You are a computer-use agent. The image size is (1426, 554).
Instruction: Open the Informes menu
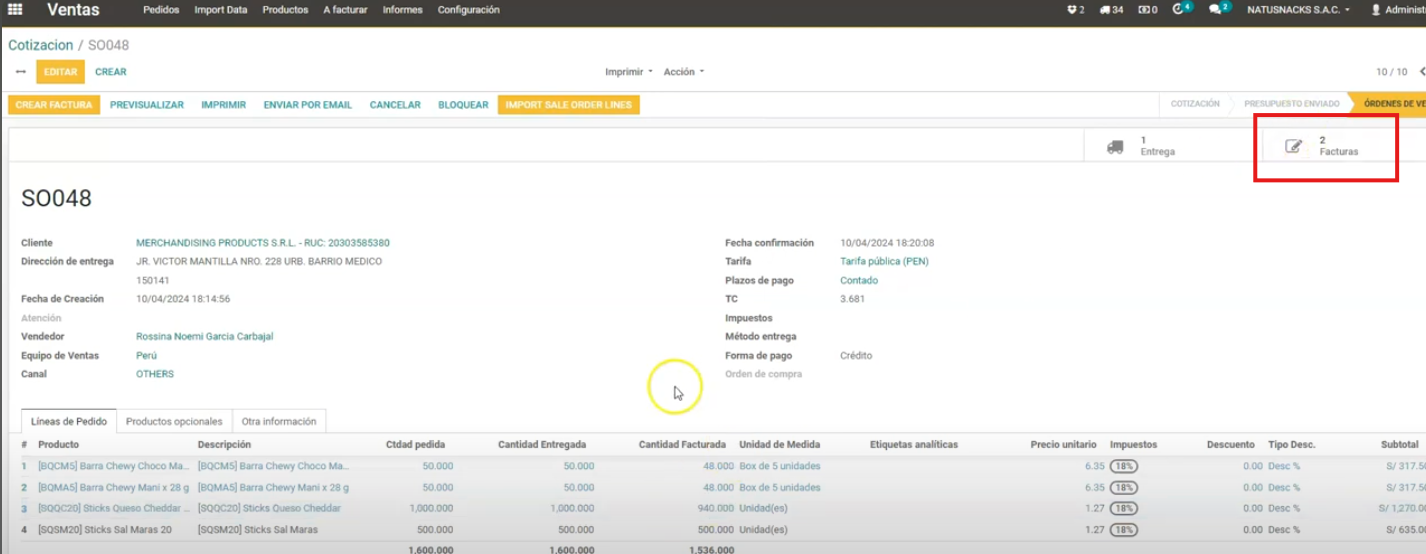(402, 10)
